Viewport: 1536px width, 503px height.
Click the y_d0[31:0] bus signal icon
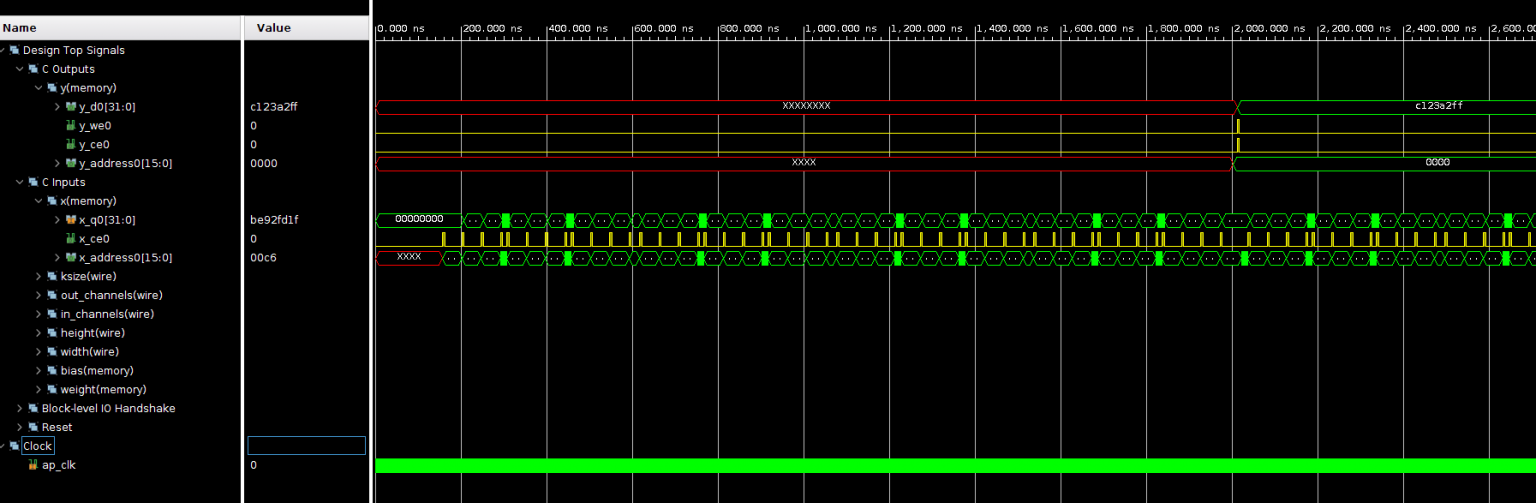pyautogui.click(x=71, y=106)
